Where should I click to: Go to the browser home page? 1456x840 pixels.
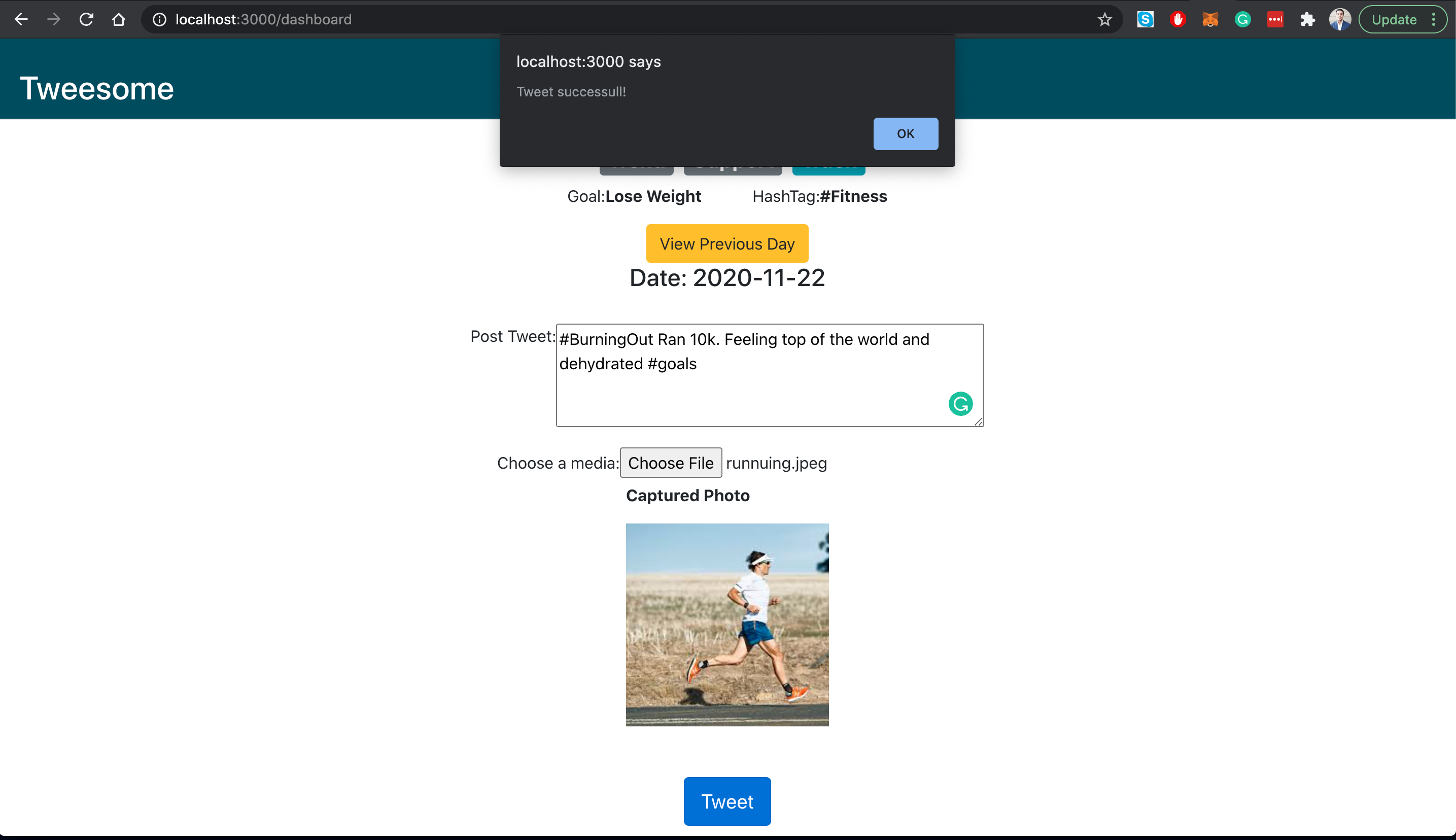click(x=119, y=20)
